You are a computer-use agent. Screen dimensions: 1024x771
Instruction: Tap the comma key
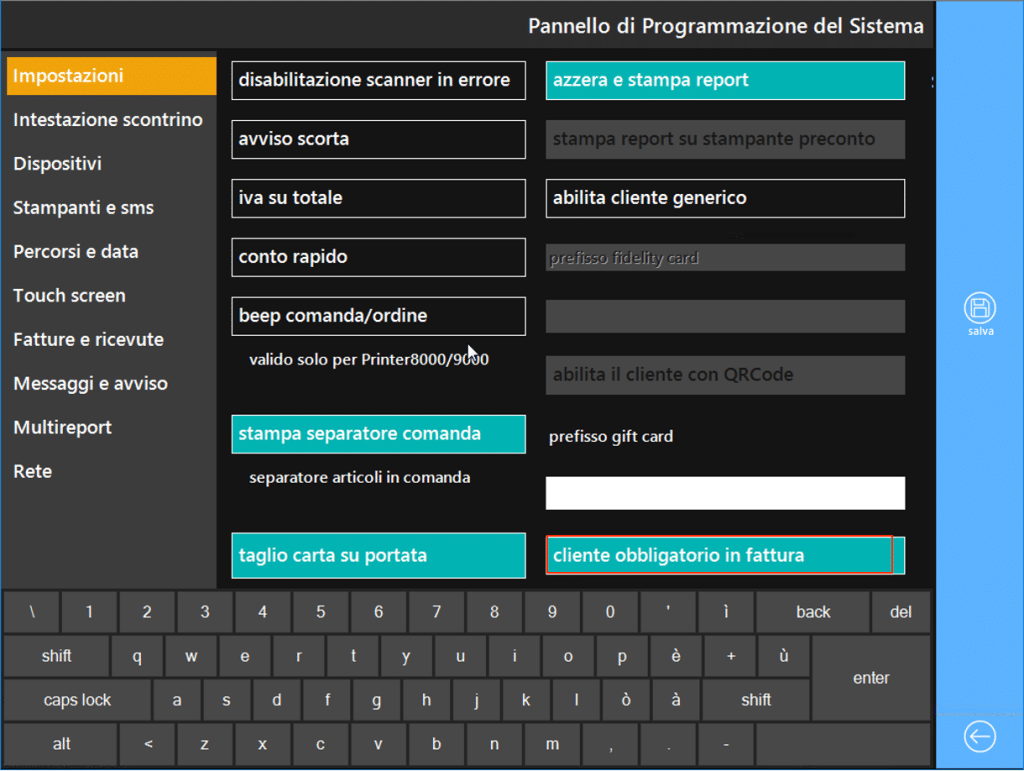(610, 744)
